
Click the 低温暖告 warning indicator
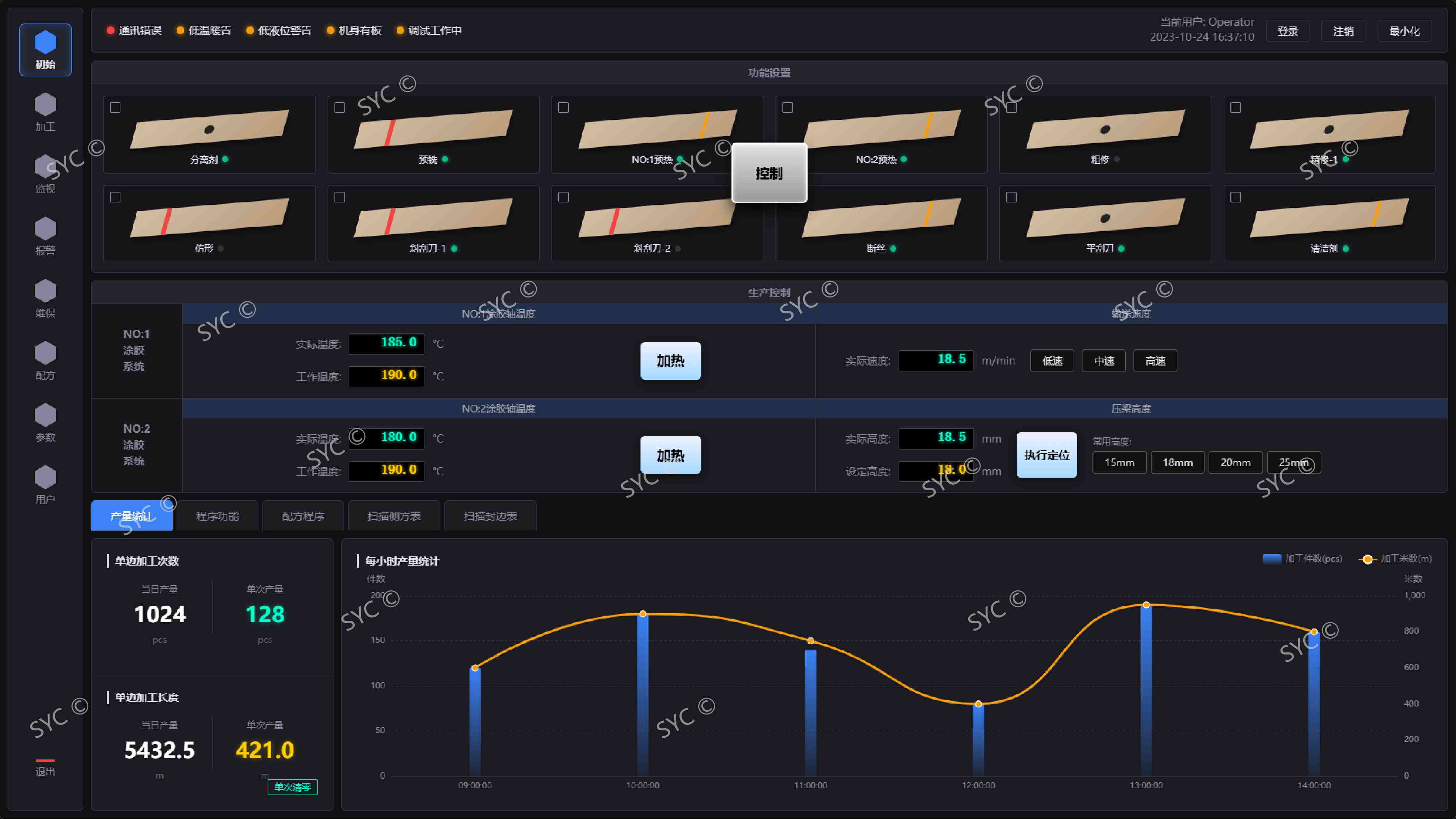point(180,30)
